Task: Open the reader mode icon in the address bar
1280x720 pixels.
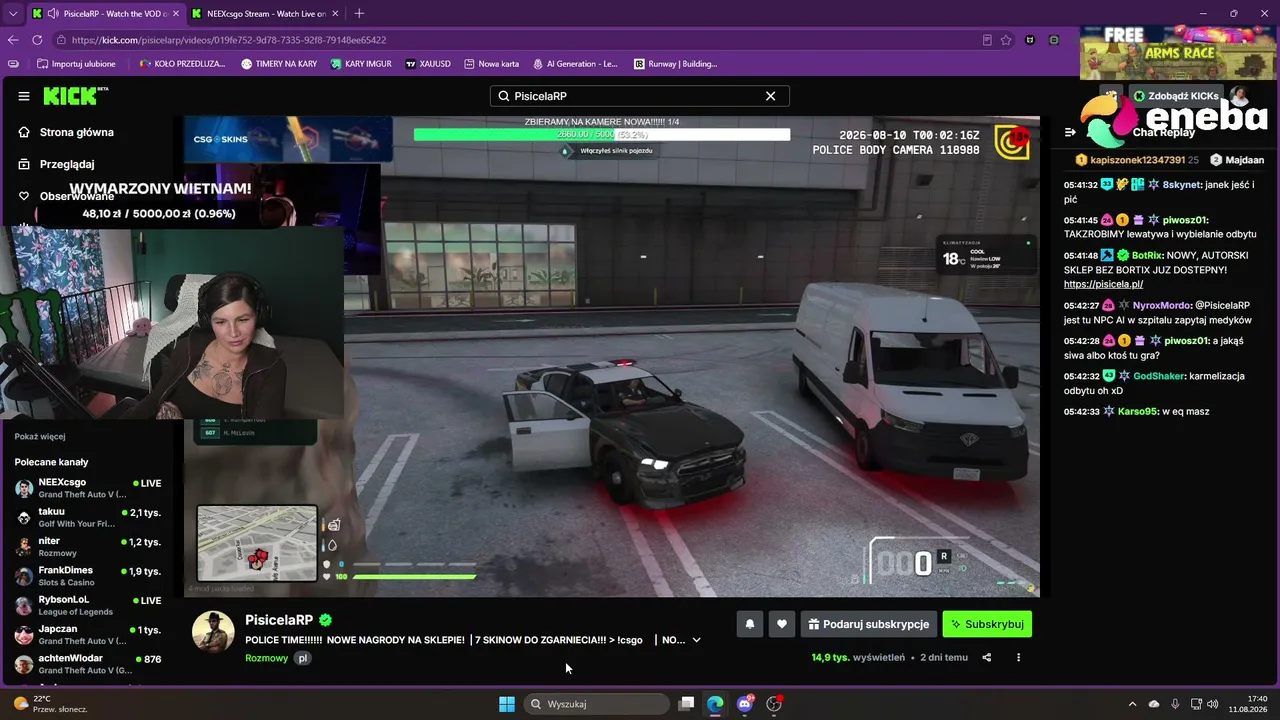Action: coord(987,40)
